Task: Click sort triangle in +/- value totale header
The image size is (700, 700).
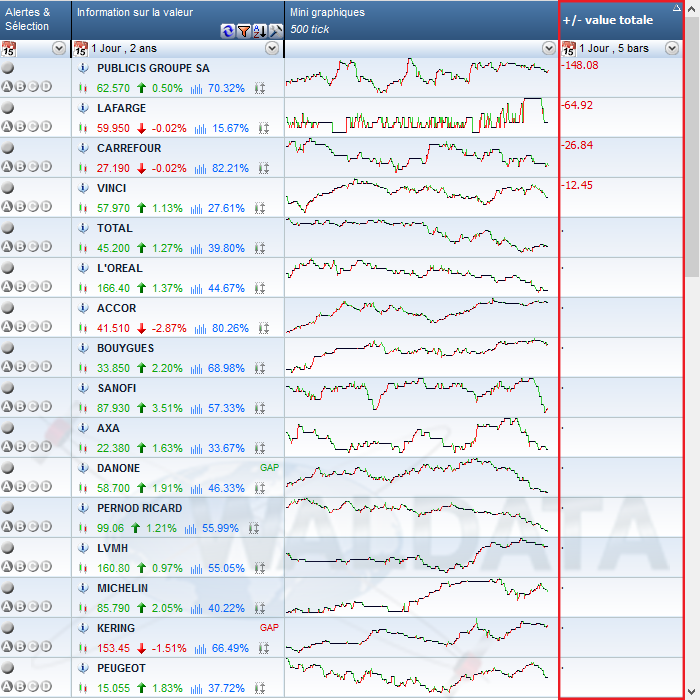Action: 676,8
